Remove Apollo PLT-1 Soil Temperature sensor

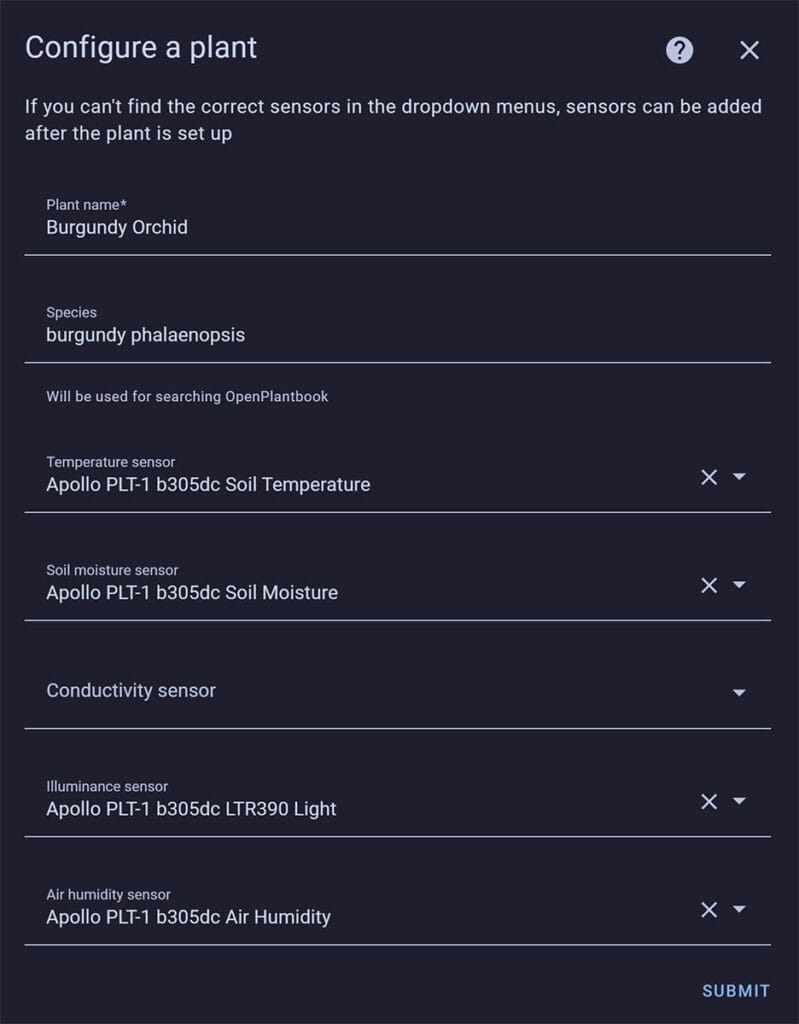tap(709, 477)
